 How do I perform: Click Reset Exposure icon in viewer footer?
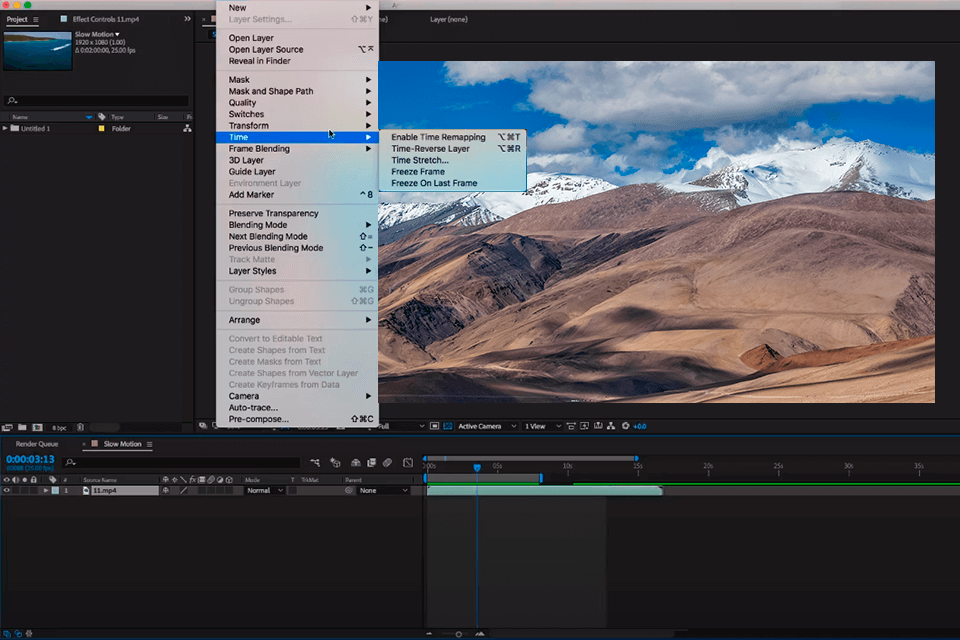pos(626,426)
